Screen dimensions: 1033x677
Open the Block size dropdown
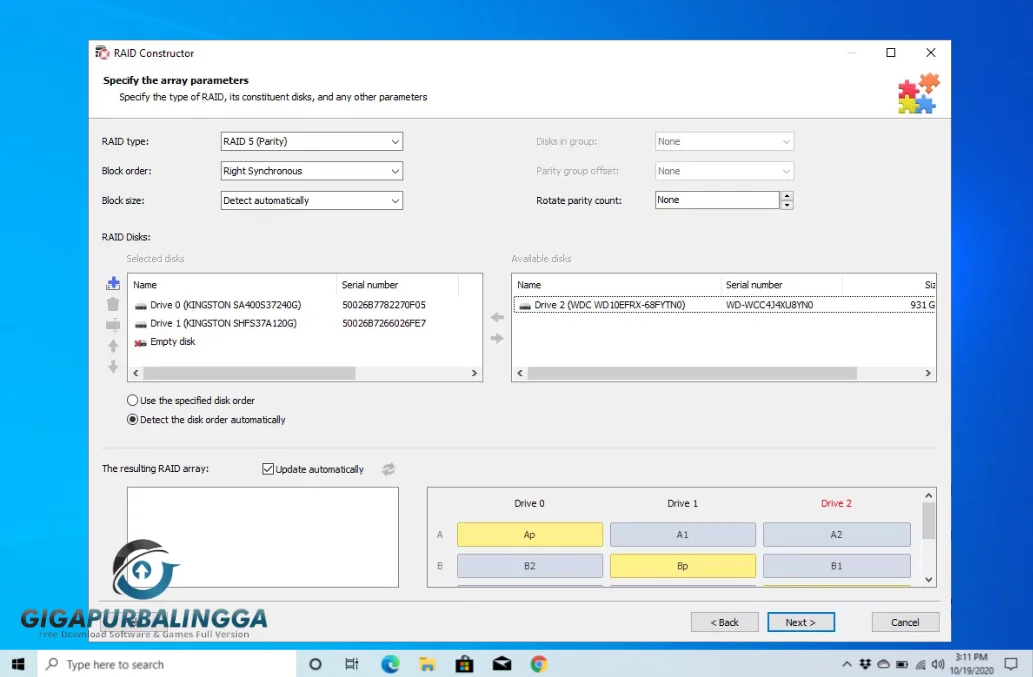[x=311, y=201]
